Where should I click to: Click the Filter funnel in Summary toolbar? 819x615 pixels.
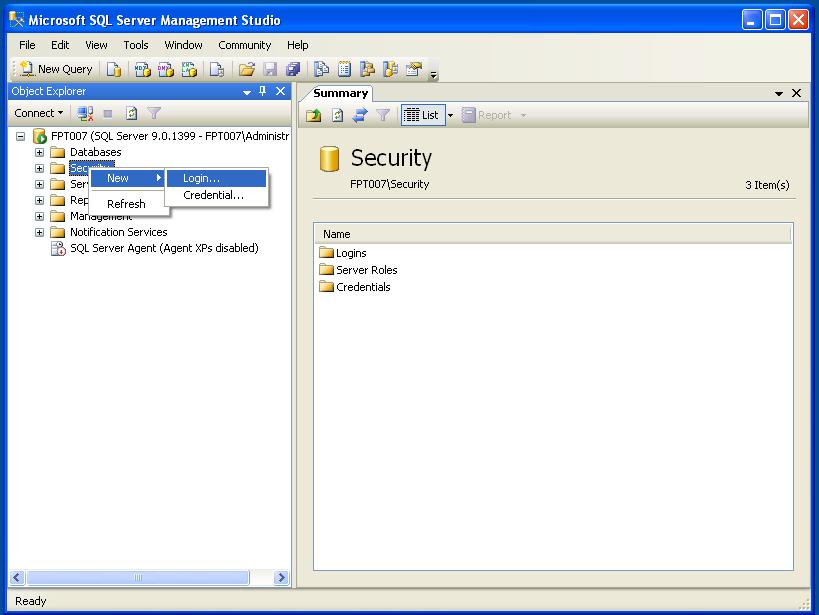383,115
